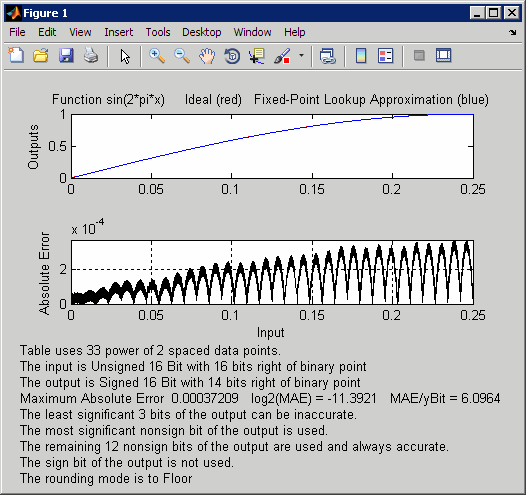Open the Insert menu
This screenshot has width=526, height=495.
pos(118,32)
